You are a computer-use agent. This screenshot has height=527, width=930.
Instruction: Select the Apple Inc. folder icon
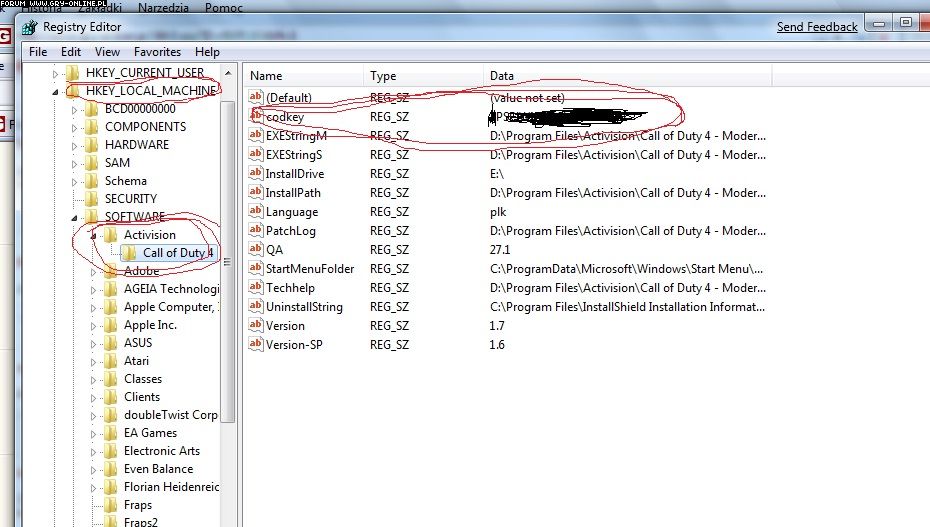[x=110, y=325]
